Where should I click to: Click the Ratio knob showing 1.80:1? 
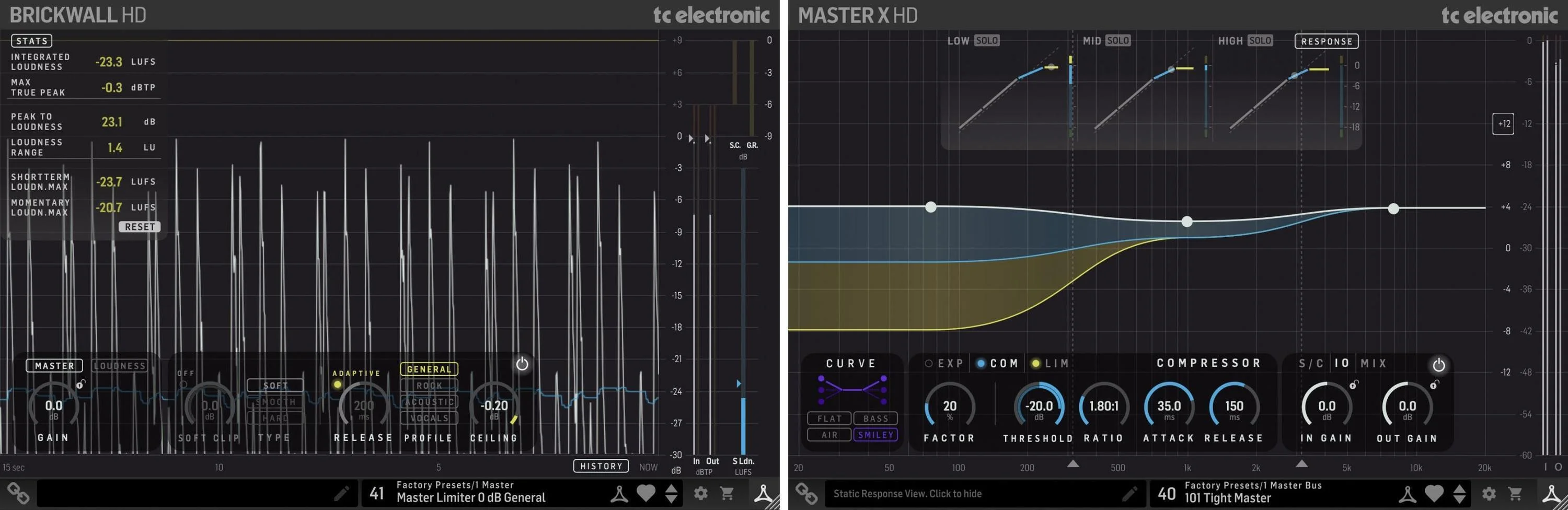click(x=1103, y=407)
